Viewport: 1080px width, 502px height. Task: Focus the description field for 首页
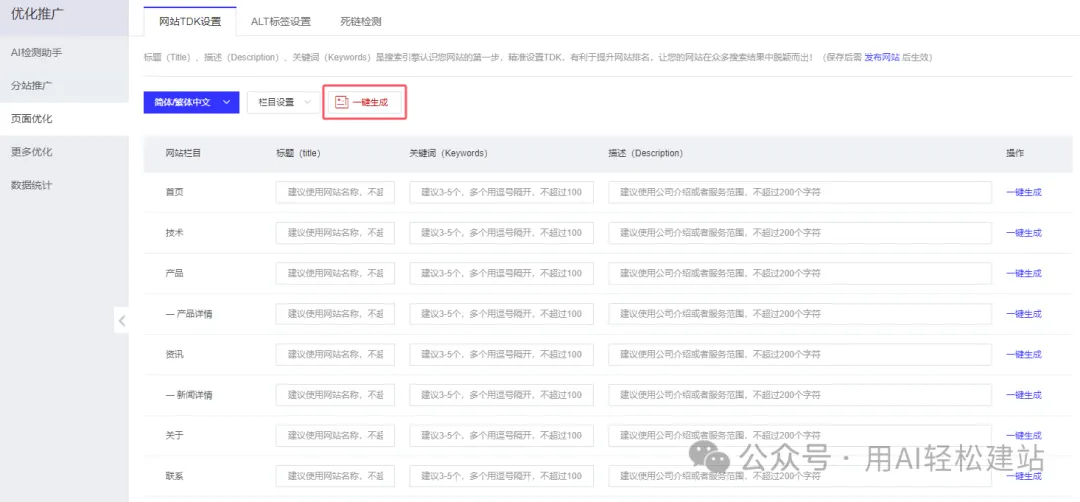(x=800, y=192)
